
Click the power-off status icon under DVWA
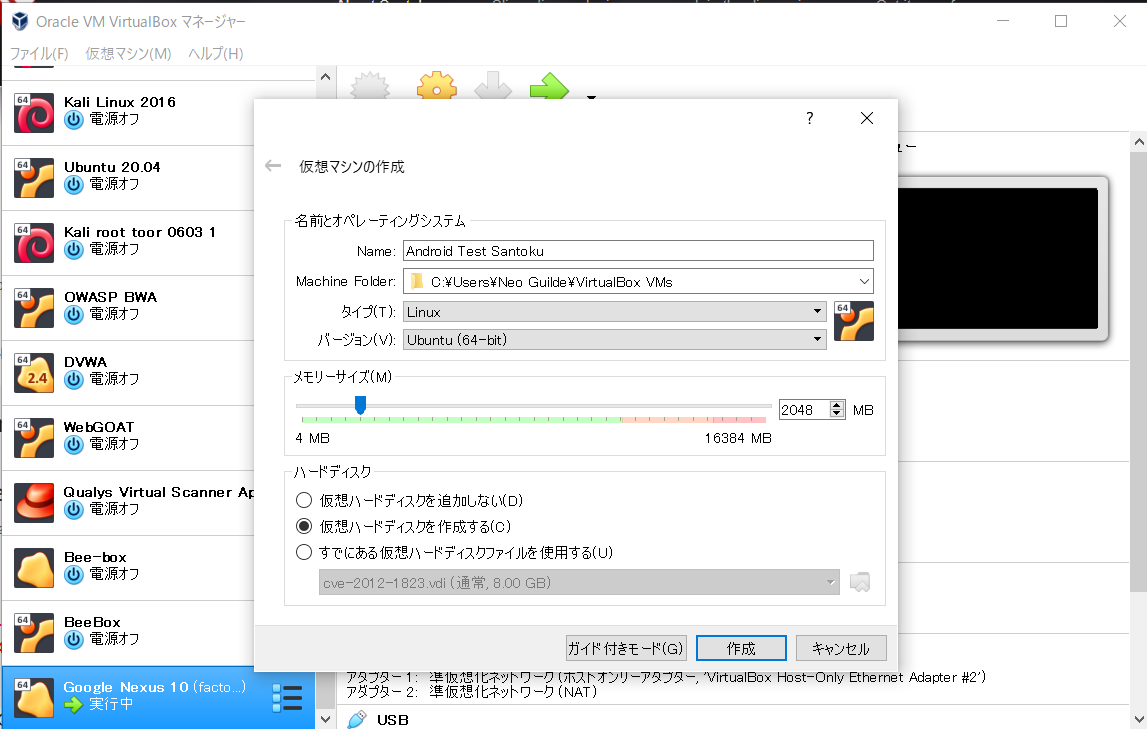coord(74,379)
